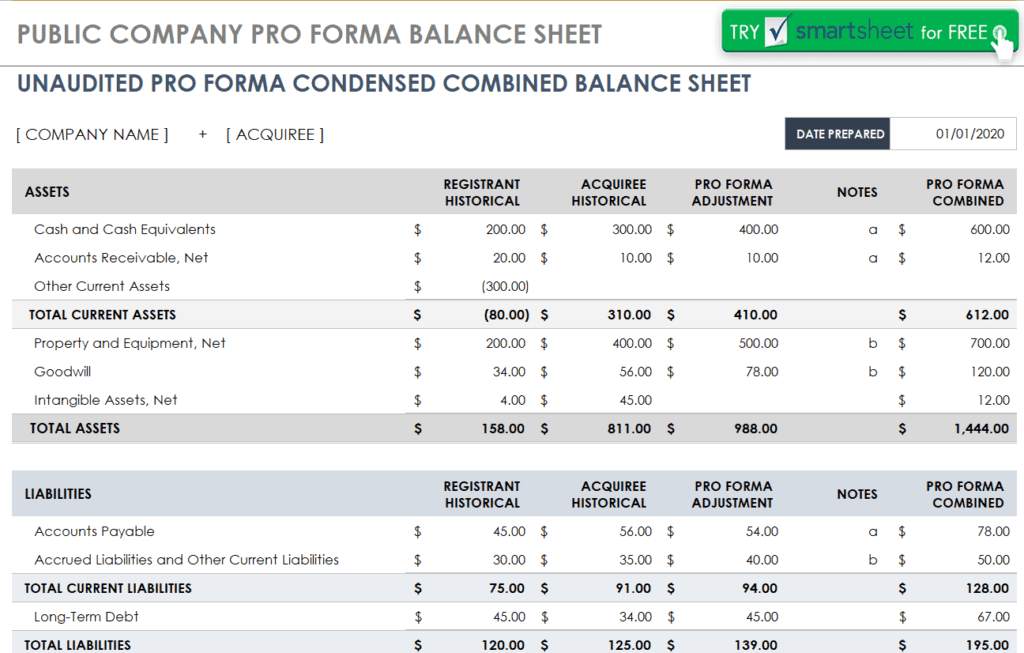The image size is (1024, 653).
Task: Select Accounts Payable acquiree value 56.00
Action: coord(635,532)
